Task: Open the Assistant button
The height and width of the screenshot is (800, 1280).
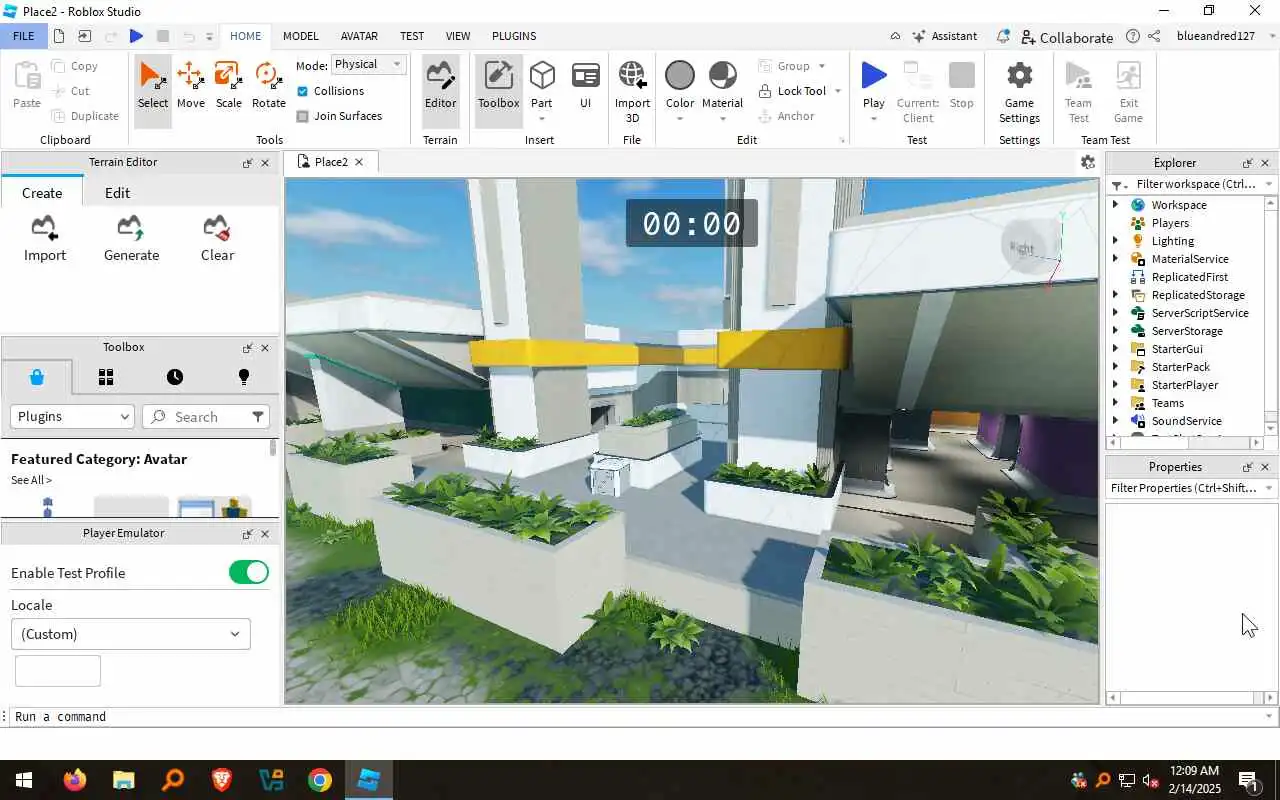Action: coord(945,36)
